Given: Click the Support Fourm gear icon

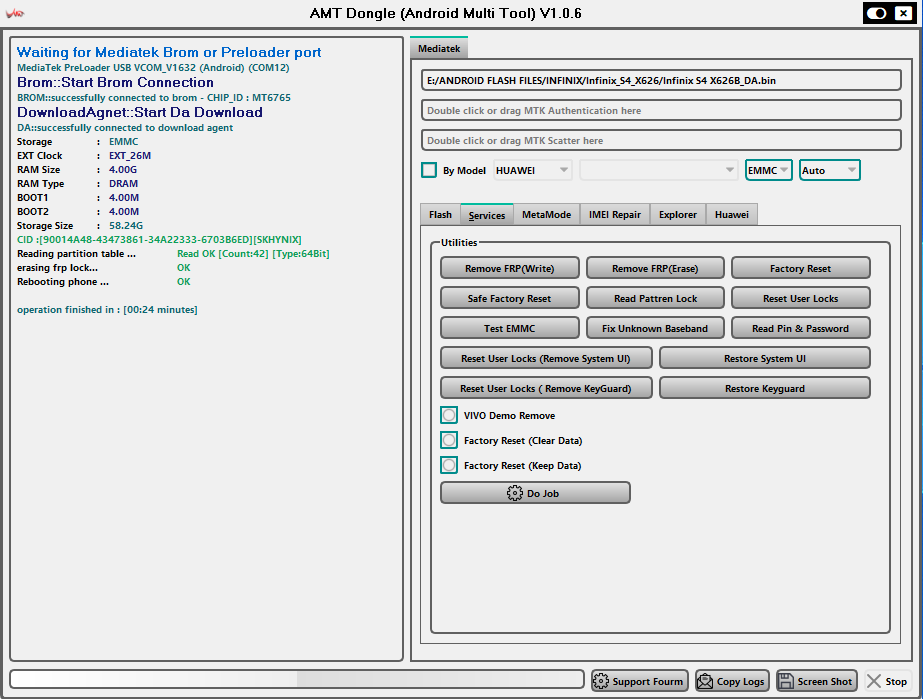Looking at the screenshot, I should click(600, 681).
